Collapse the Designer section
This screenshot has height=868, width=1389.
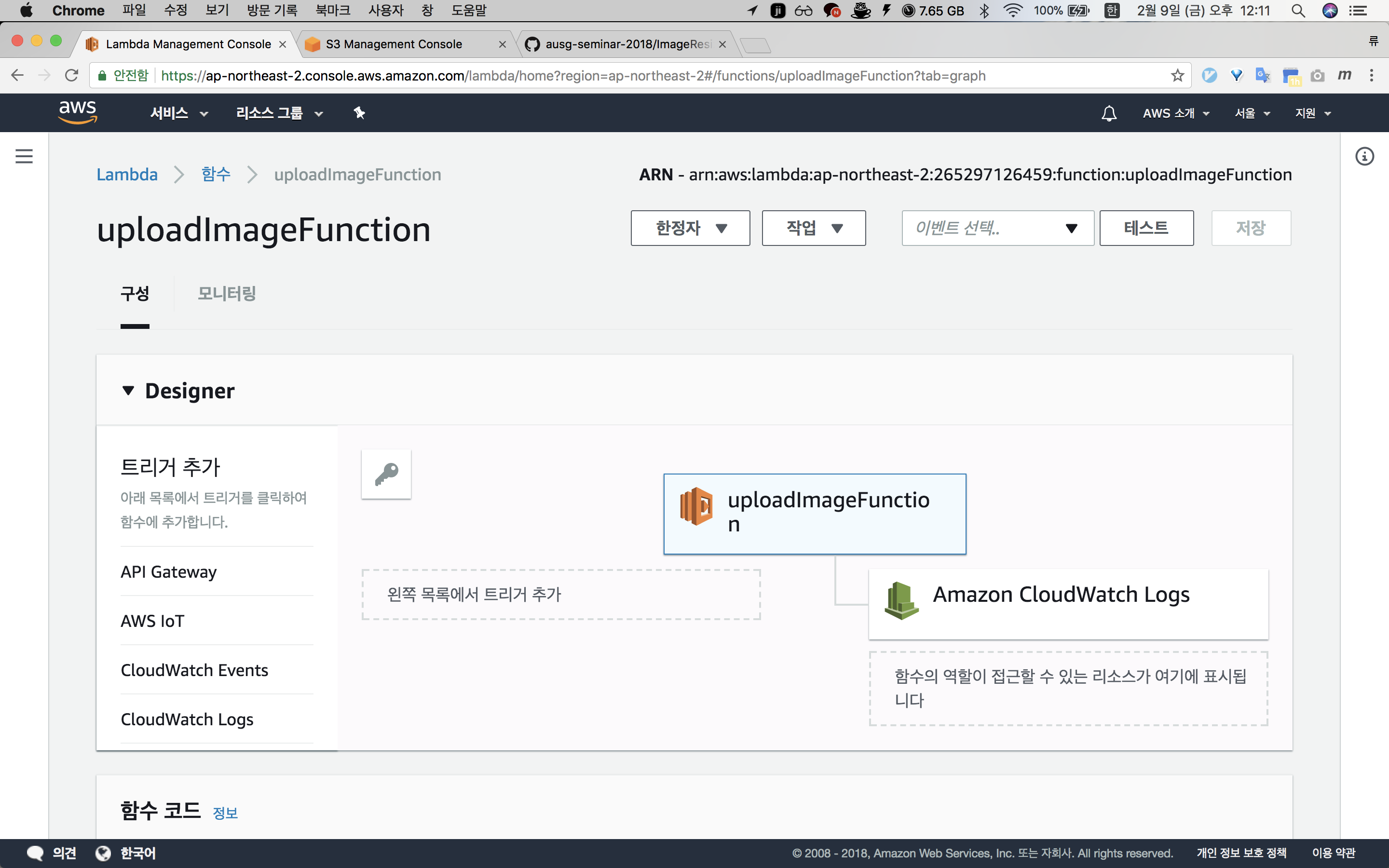tap(128, 391)
